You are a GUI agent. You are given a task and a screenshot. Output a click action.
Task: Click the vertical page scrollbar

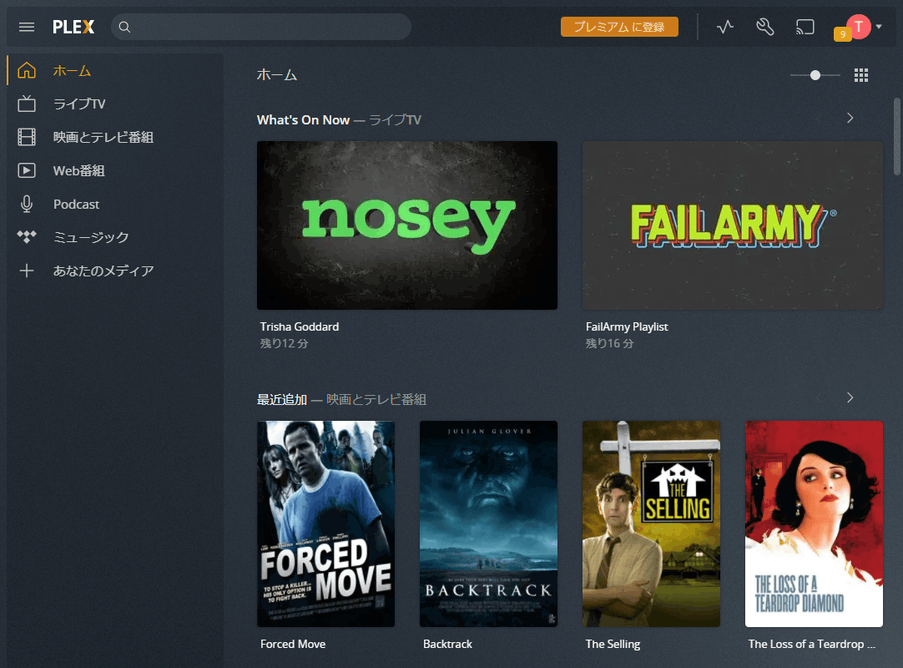(x=897, y=136)
